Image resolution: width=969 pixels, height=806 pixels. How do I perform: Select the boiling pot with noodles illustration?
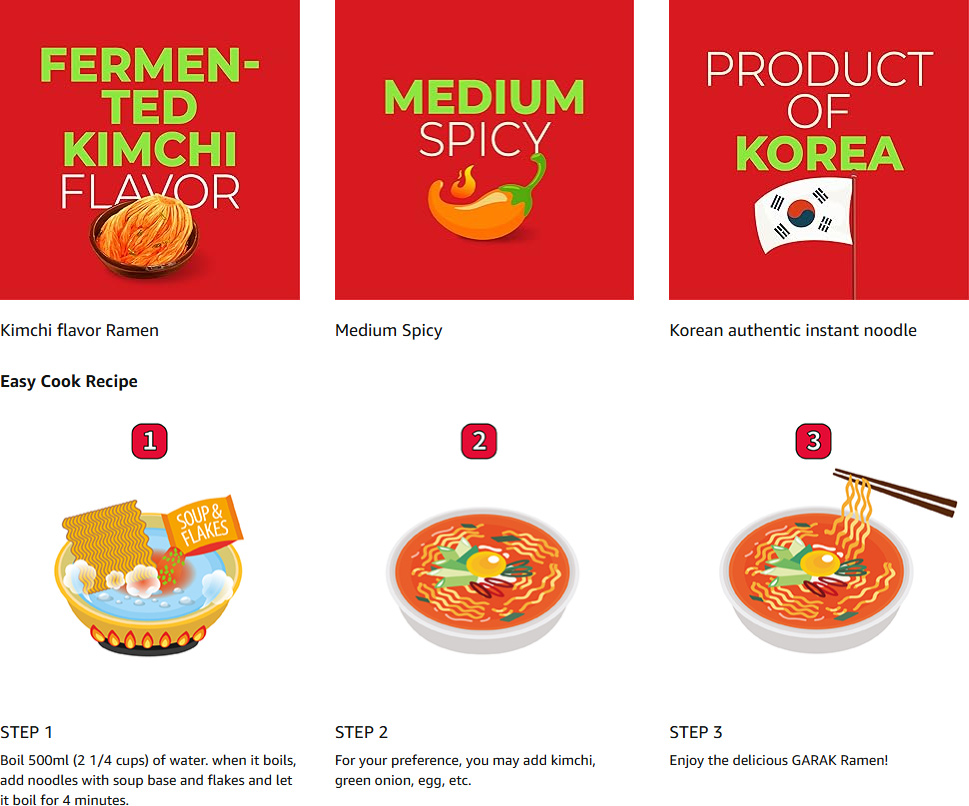[x=148, y=575]
